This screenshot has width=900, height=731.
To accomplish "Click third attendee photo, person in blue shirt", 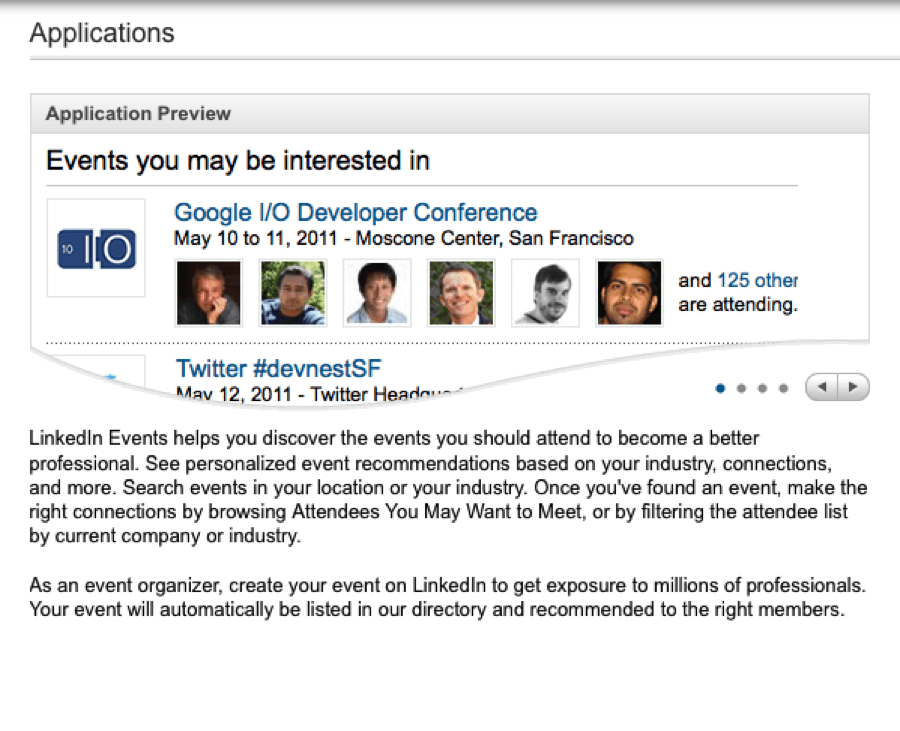I will click(377, 293).
